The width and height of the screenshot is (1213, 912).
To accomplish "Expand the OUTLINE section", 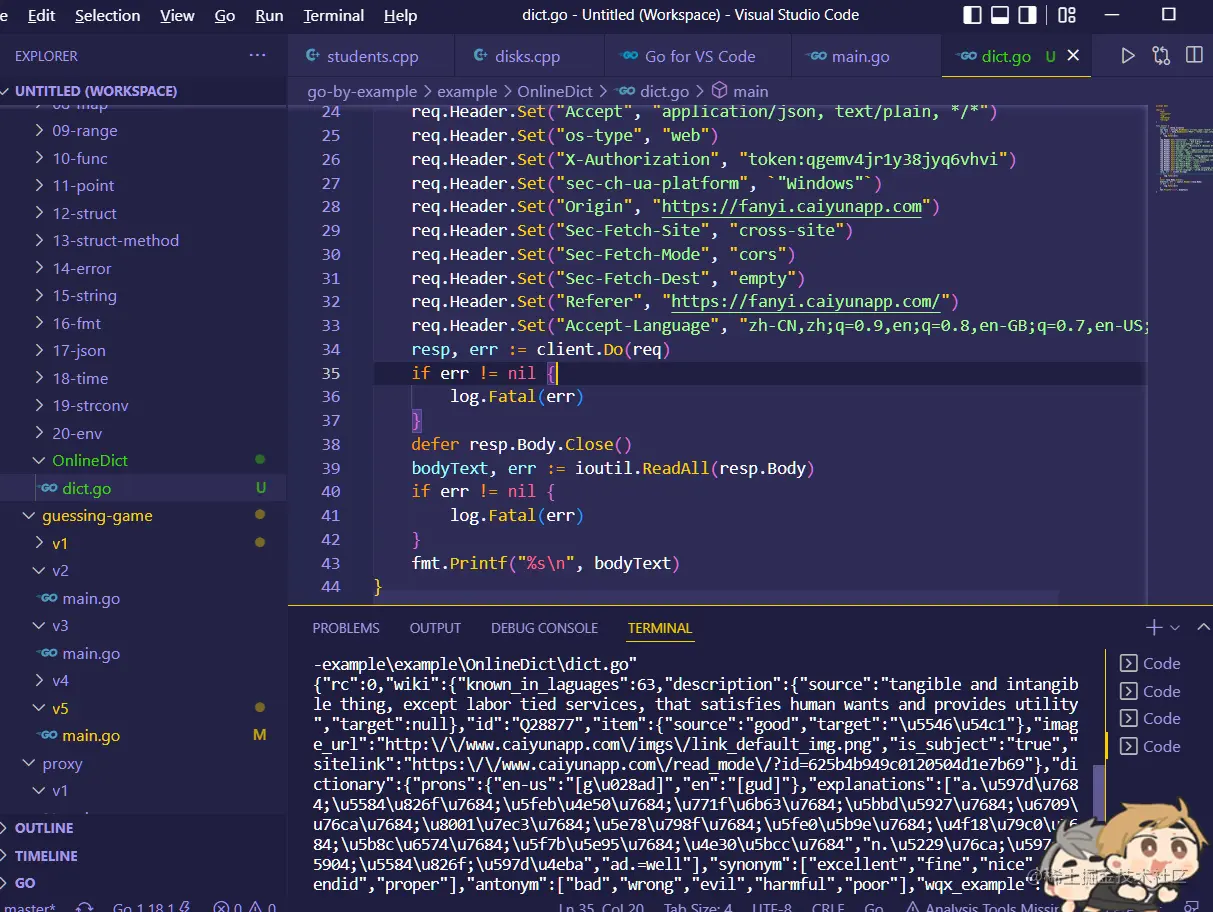I will tap(143, 828).
